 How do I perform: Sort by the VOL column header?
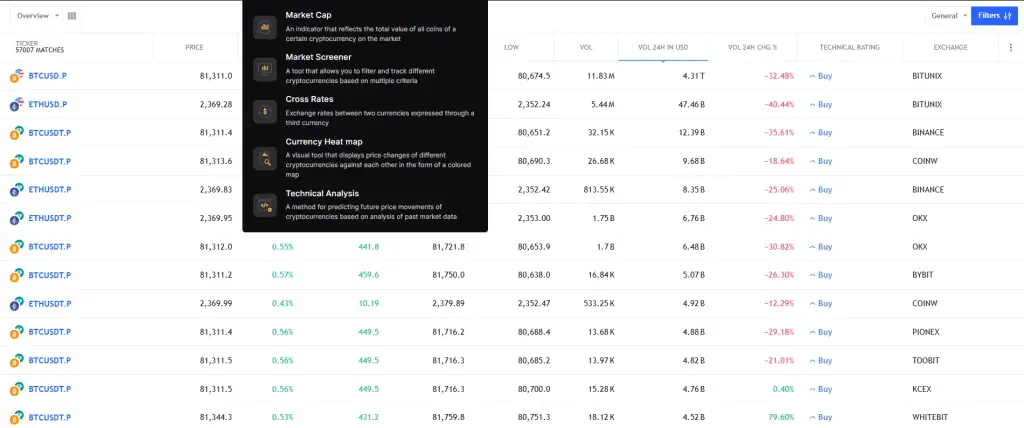[586, 47]
